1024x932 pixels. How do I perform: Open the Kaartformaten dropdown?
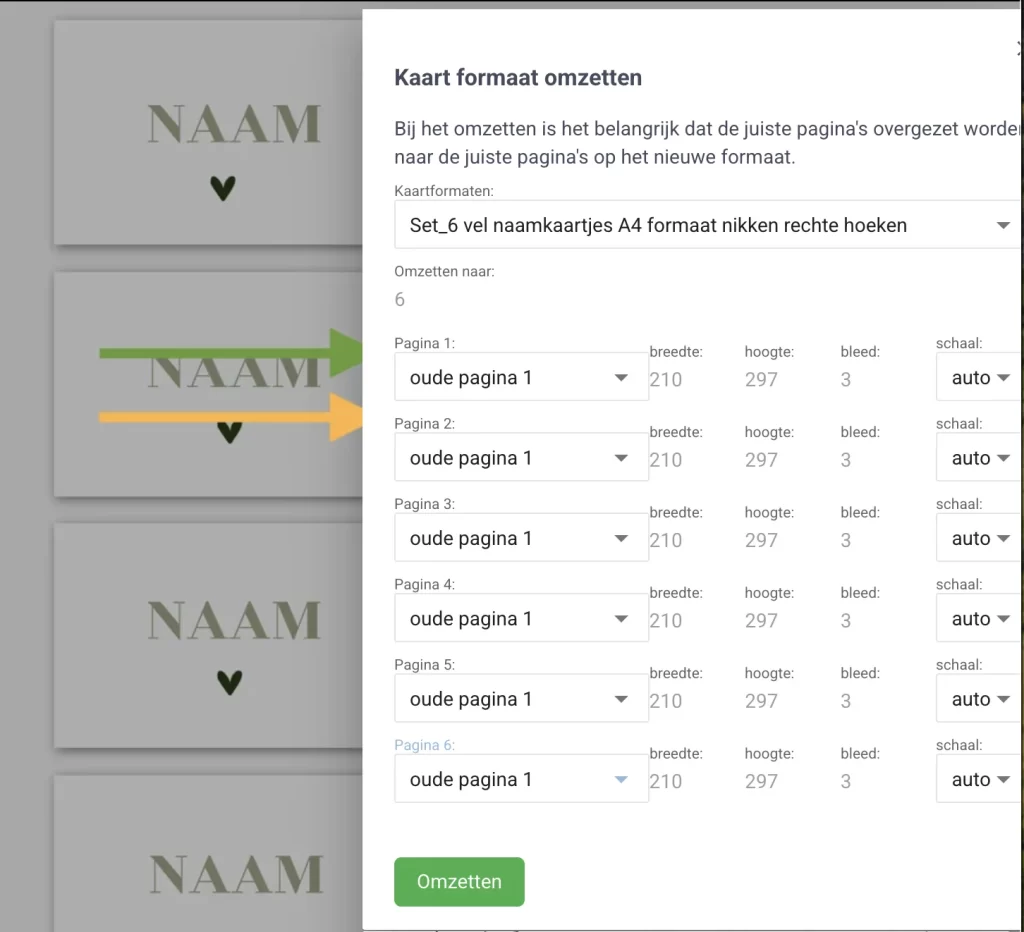point(706,225)
